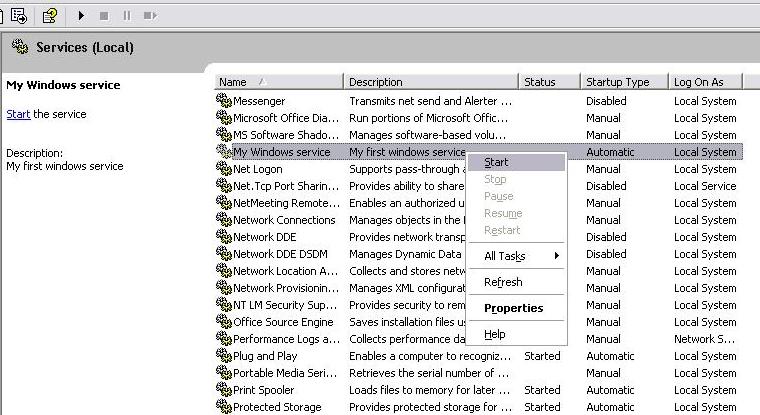Click the Start the service link
Viewport: 760px width, 415px height.
pyautogui.click(x=18, y=114)
